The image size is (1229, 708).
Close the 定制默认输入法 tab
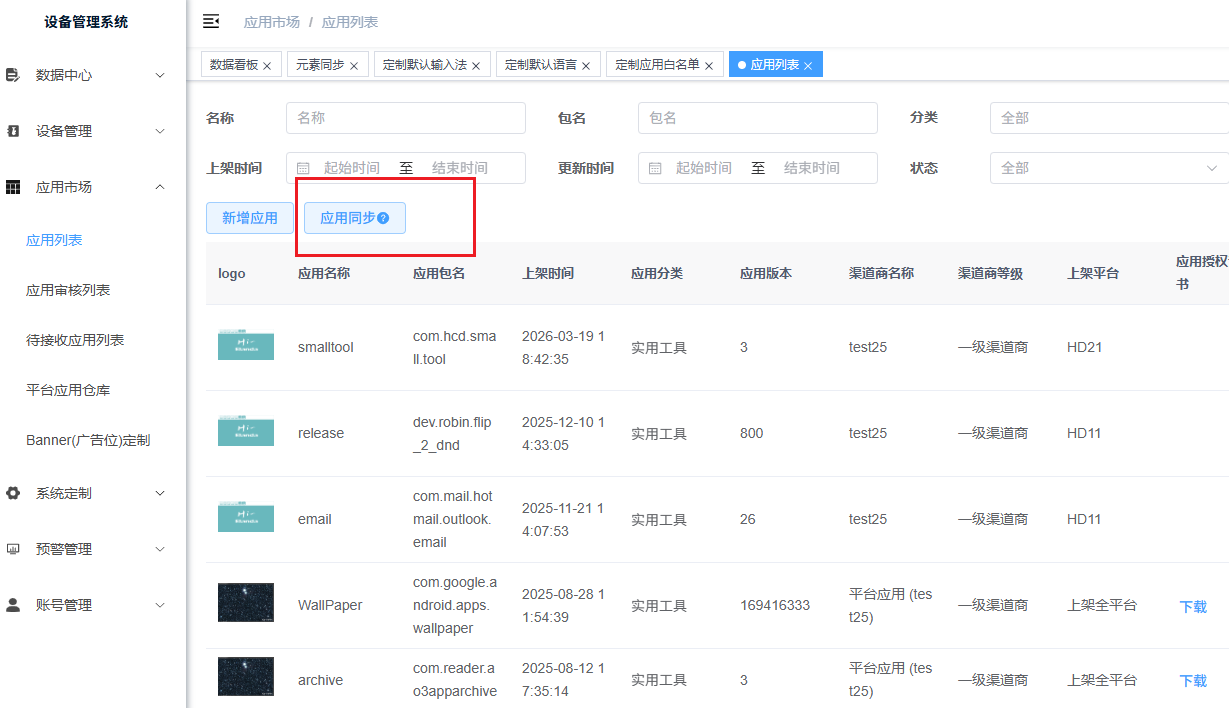click(476, 66)
